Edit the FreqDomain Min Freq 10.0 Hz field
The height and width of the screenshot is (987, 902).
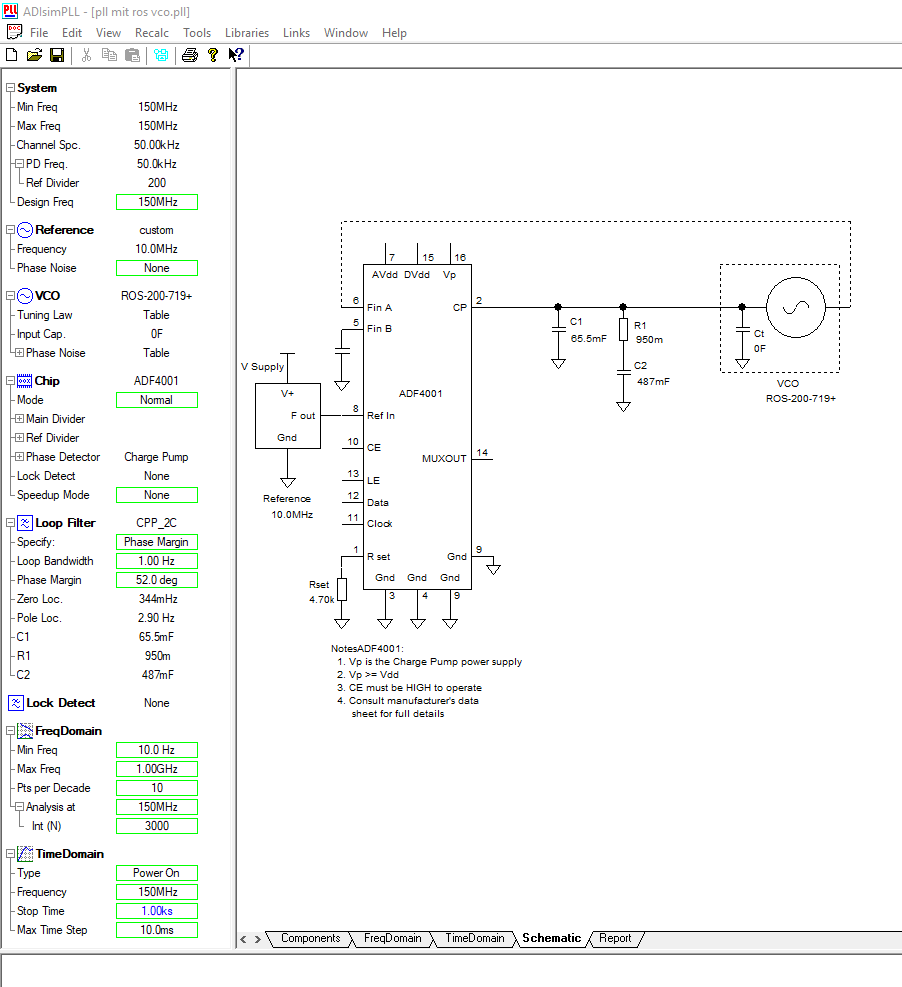pyautogui.click(x=157, y=750)
